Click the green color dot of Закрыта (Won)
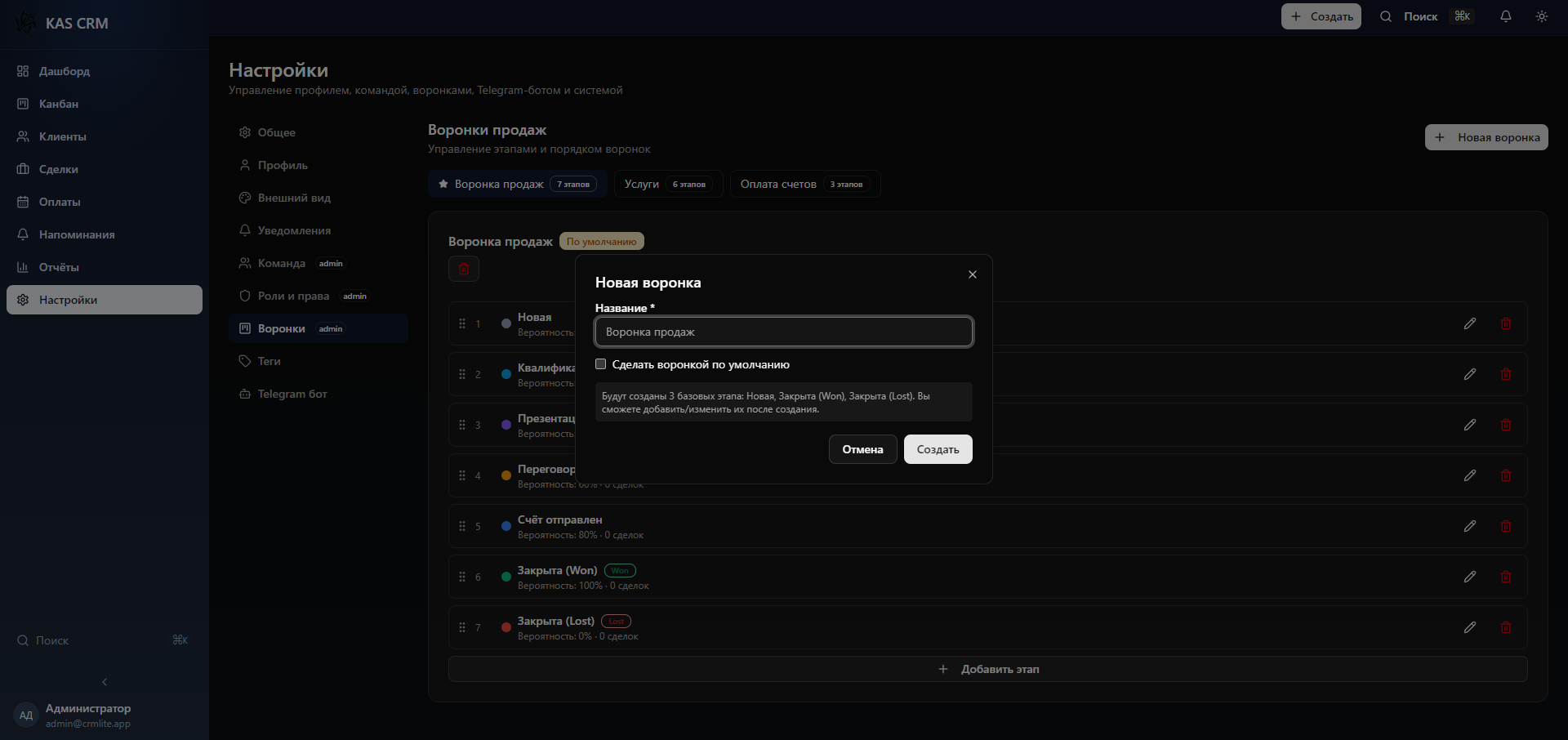This screenshot has height=740, width=1568. [x=506, y=577]
